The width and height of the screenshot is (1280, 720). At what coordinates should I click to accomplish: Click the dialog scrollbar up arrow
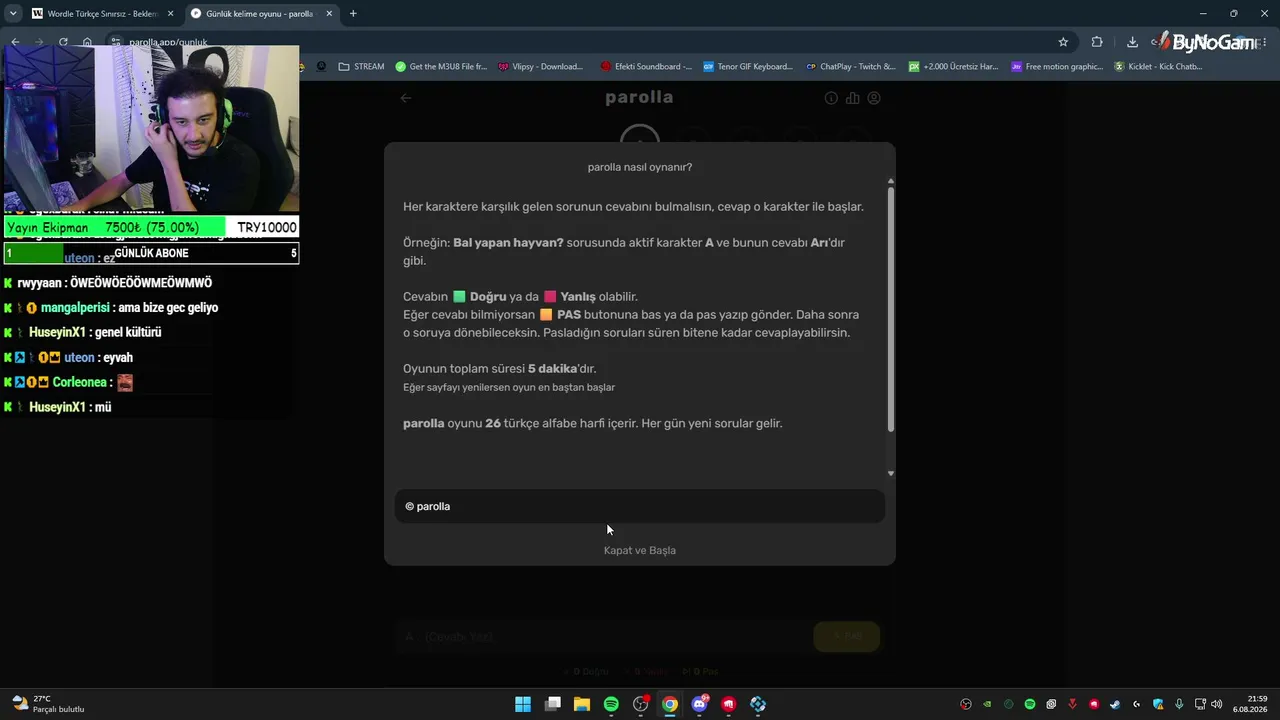891,181
